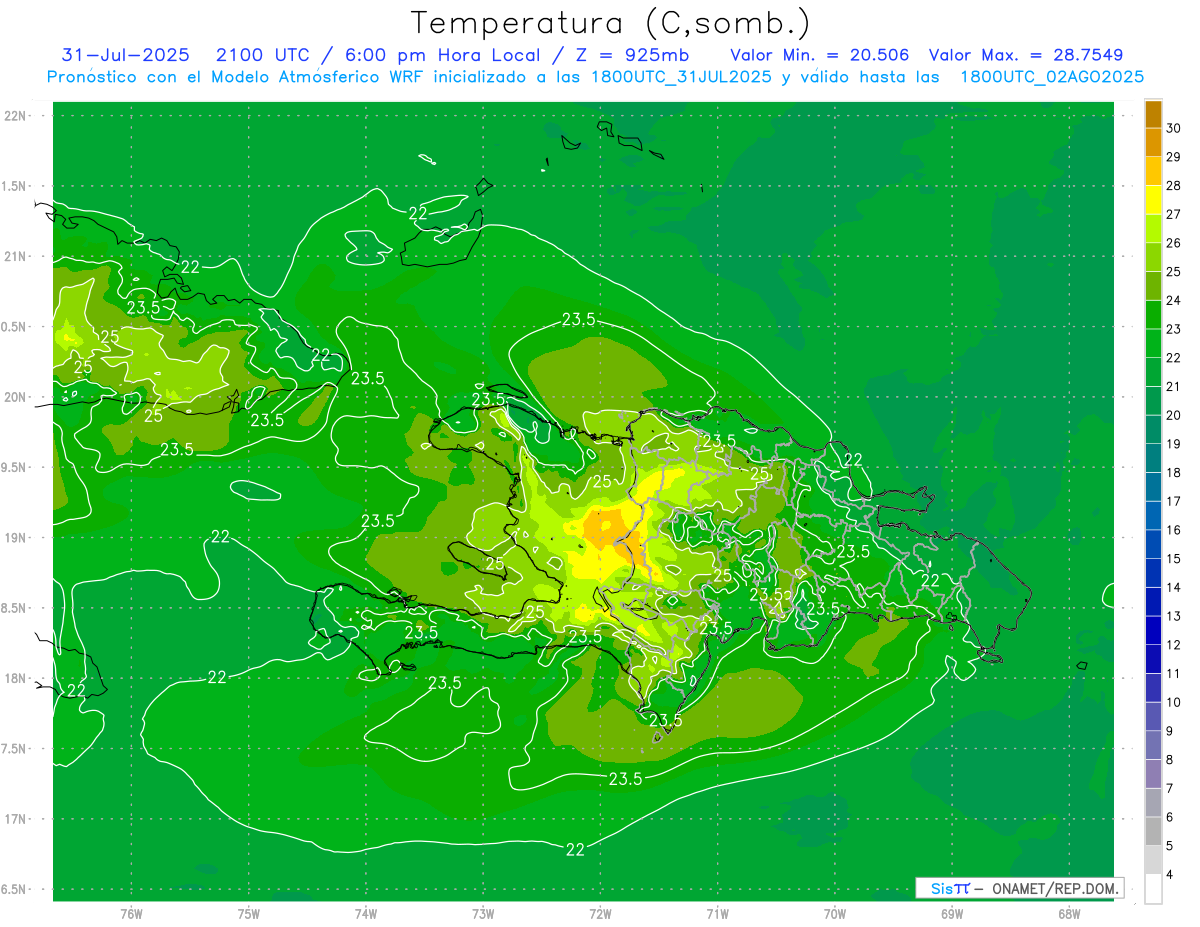Click the gray swatch between 5 and 6

point(1153,832)
